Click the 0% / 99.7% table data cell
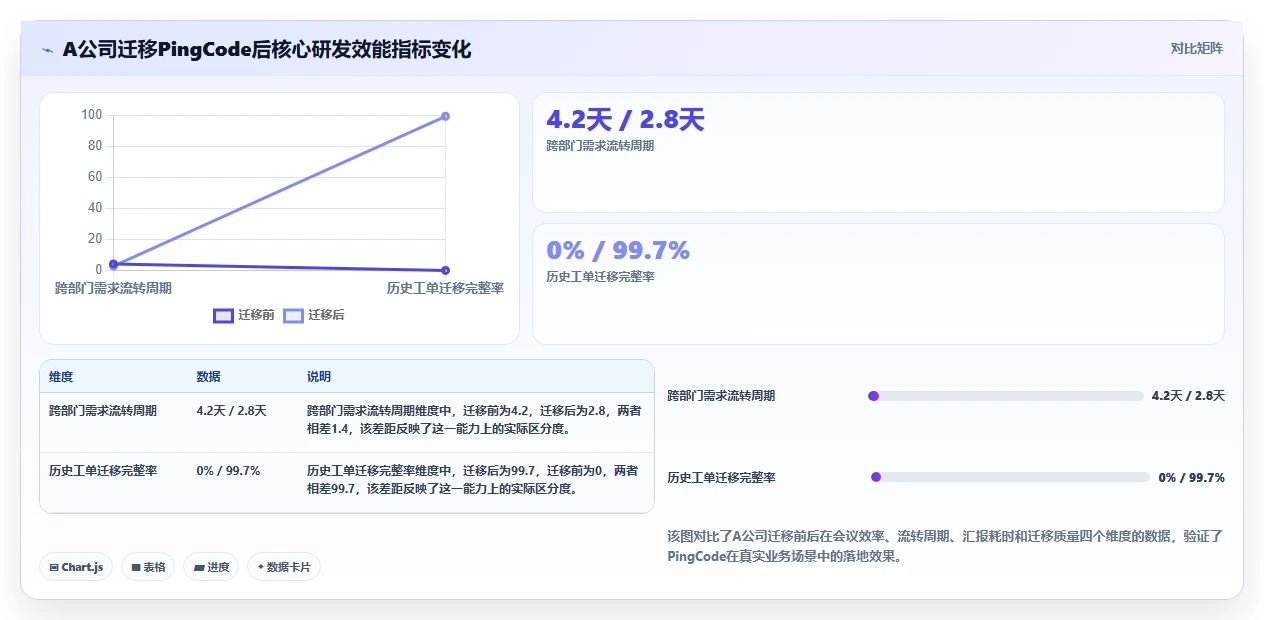The width and height of the screenshot is (1264, 620). [228, 470]
